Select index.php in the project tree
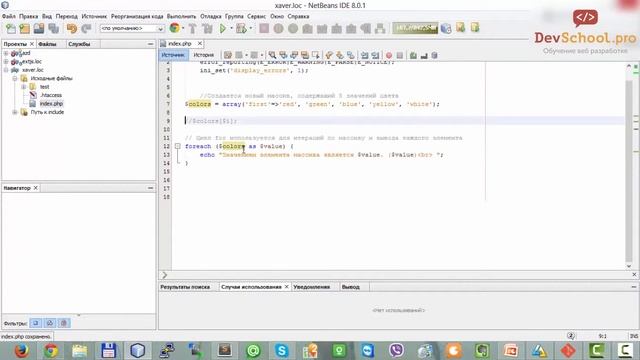This screenshot has width=640, height=360. pyautogui.click(x=51, y=104)
